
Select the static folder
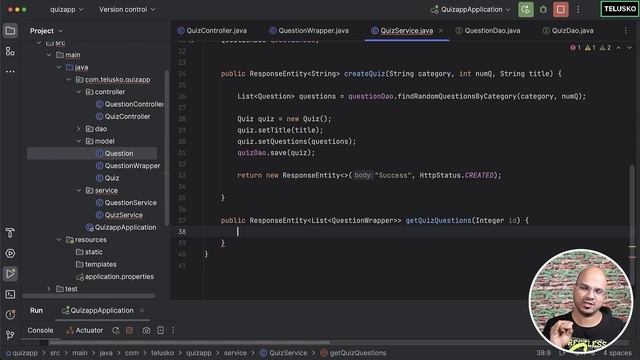point(89,252)
